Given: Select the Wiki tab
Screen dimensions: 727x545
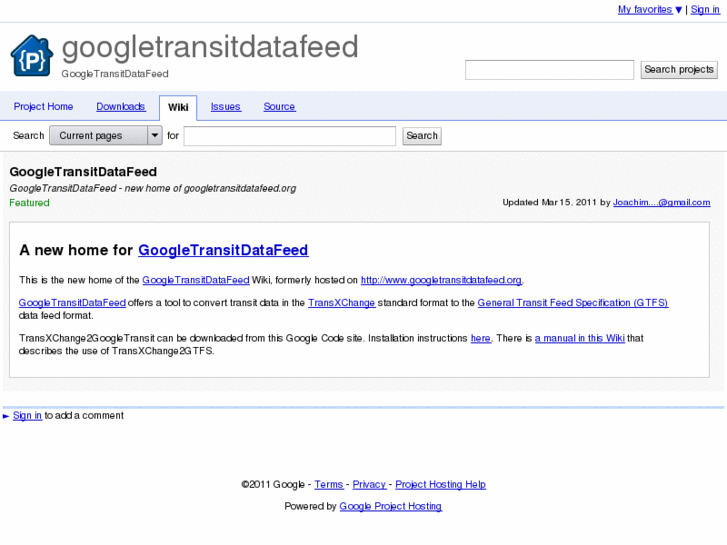Looking at the screenshot, I should (178, 107).
